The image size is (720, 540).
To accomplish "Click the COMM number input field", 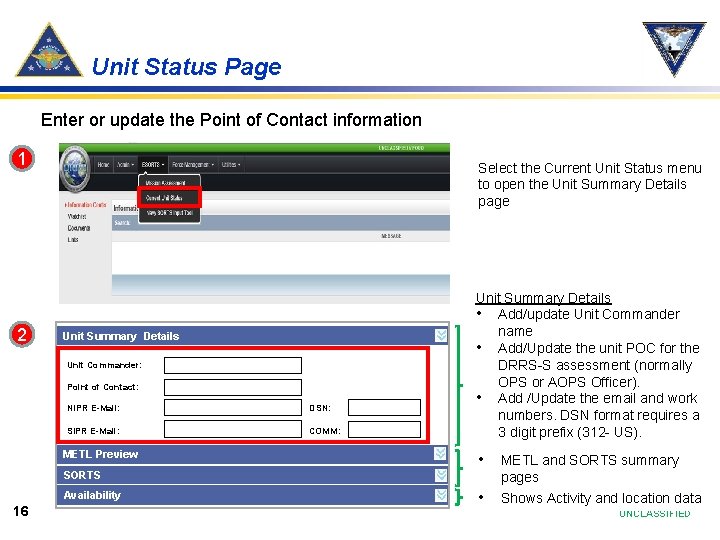I will 384,430.
